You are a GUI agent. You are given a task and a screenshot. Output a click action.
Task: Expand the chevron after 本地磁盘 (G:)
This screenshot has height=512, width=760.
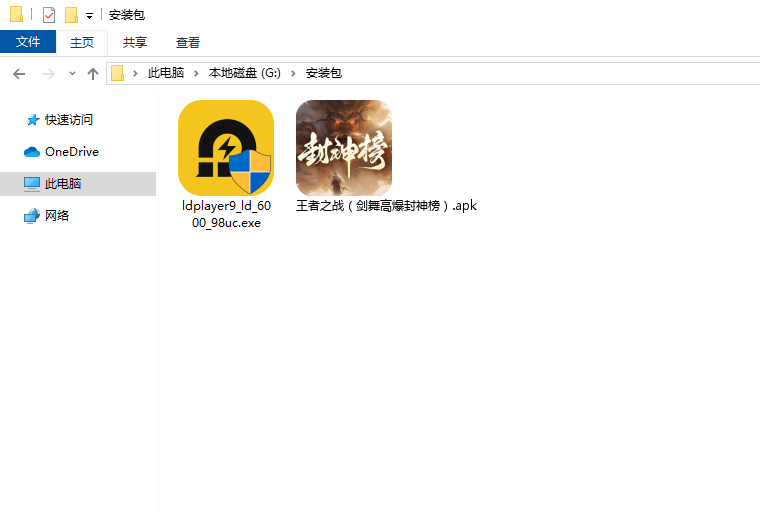(x=293, y=73)
